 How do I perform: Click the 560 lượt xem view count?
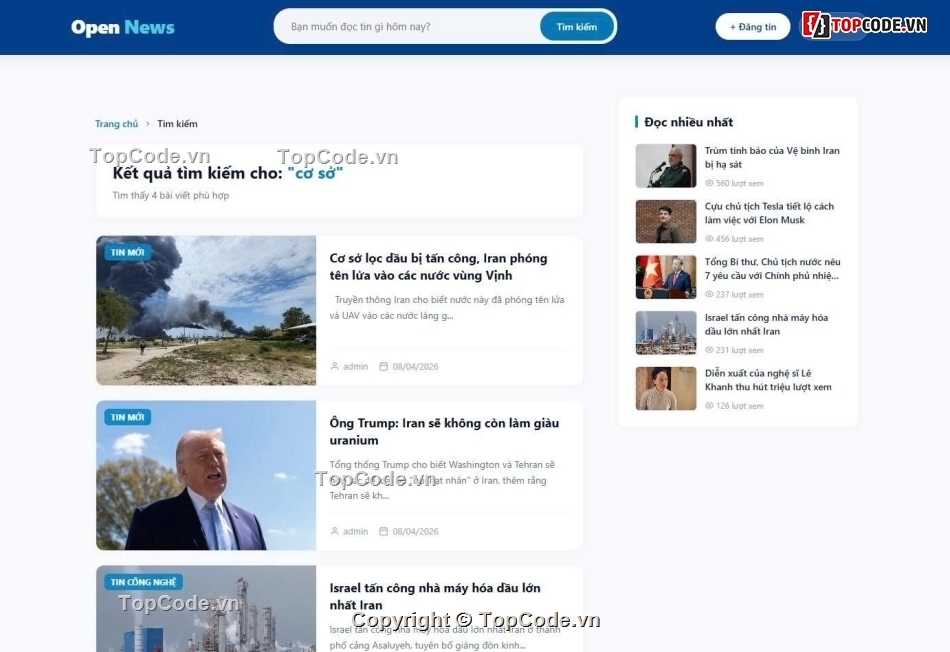click(739, 183)
